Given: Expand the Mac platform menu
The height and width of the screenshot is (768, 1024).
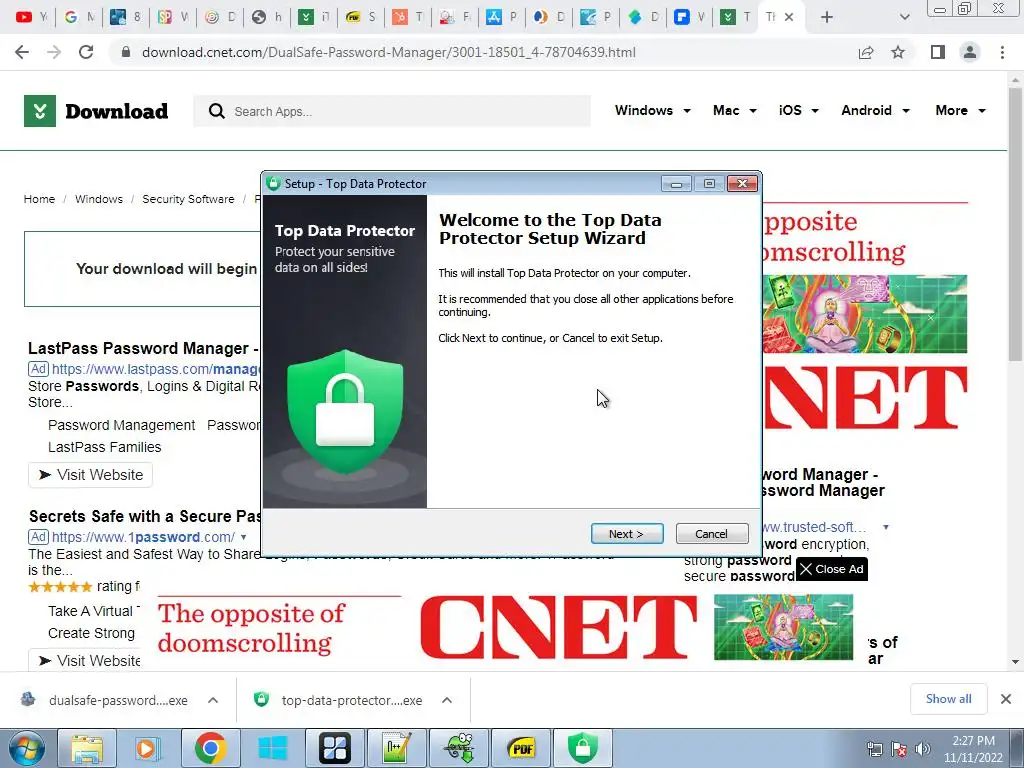Looking at the screenshot, I should pyautogui.click(x=735, y=110).
